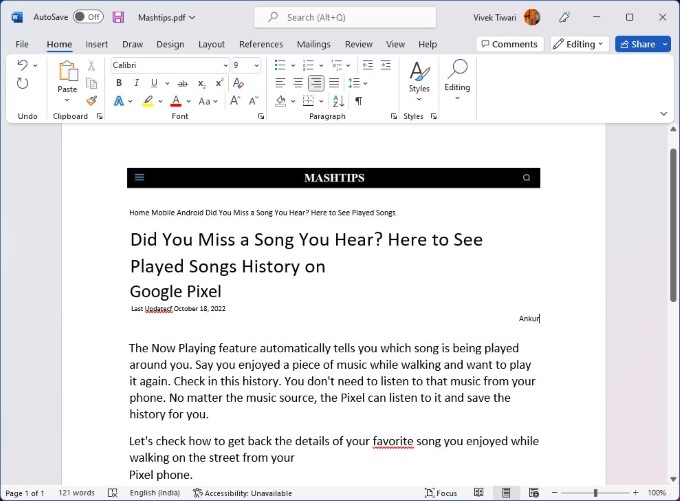The height and width of the screenshot is (501, 680).
Task: Click the Paste clipboard icon
Action: [68, 71]
